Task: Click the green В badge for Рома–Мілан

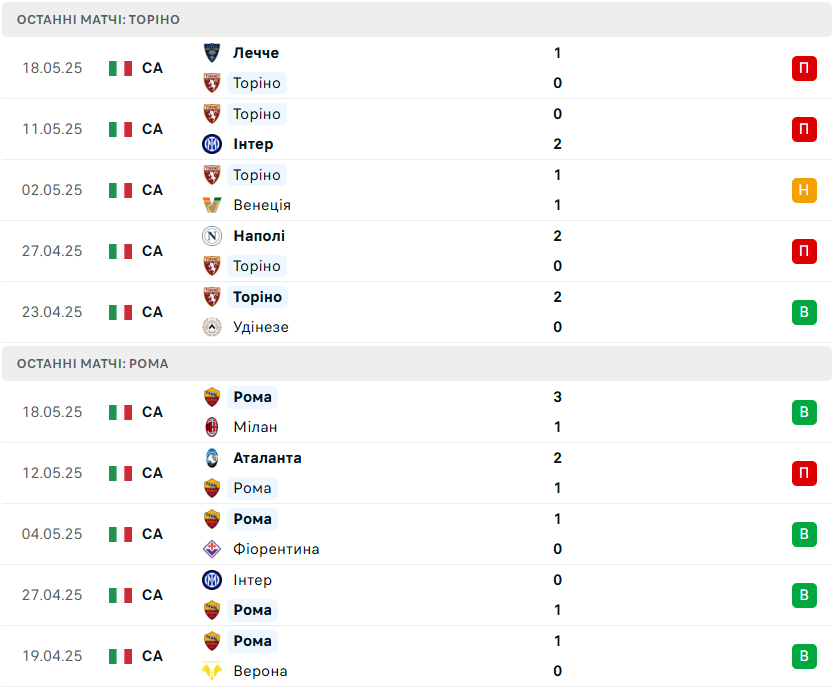Action: pyautogui.click(x=804, y=412)
